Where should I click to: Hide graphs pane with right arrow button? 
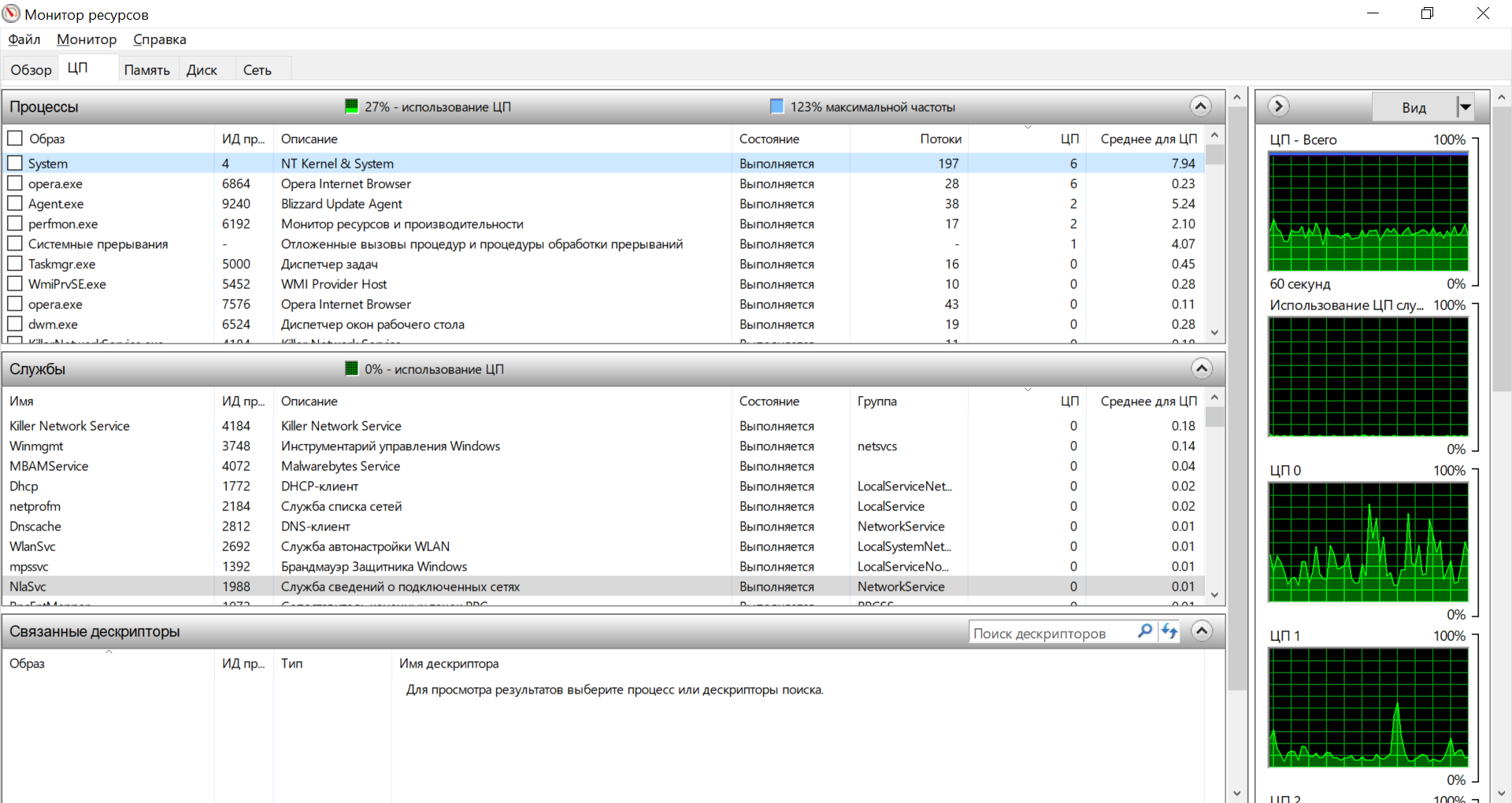pyautogui.click(x=1278, y=106)
